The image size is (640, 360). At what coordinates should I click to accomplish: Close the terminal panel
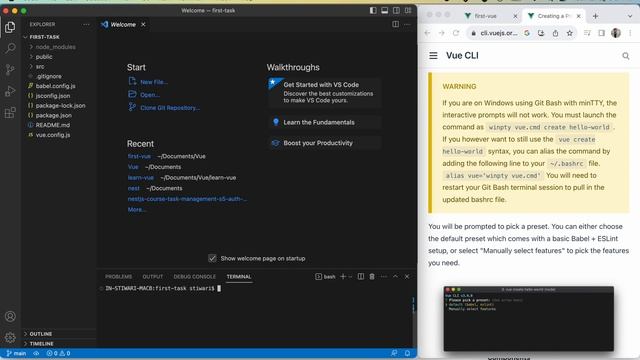pyautogui.click(x=407, y=277)
